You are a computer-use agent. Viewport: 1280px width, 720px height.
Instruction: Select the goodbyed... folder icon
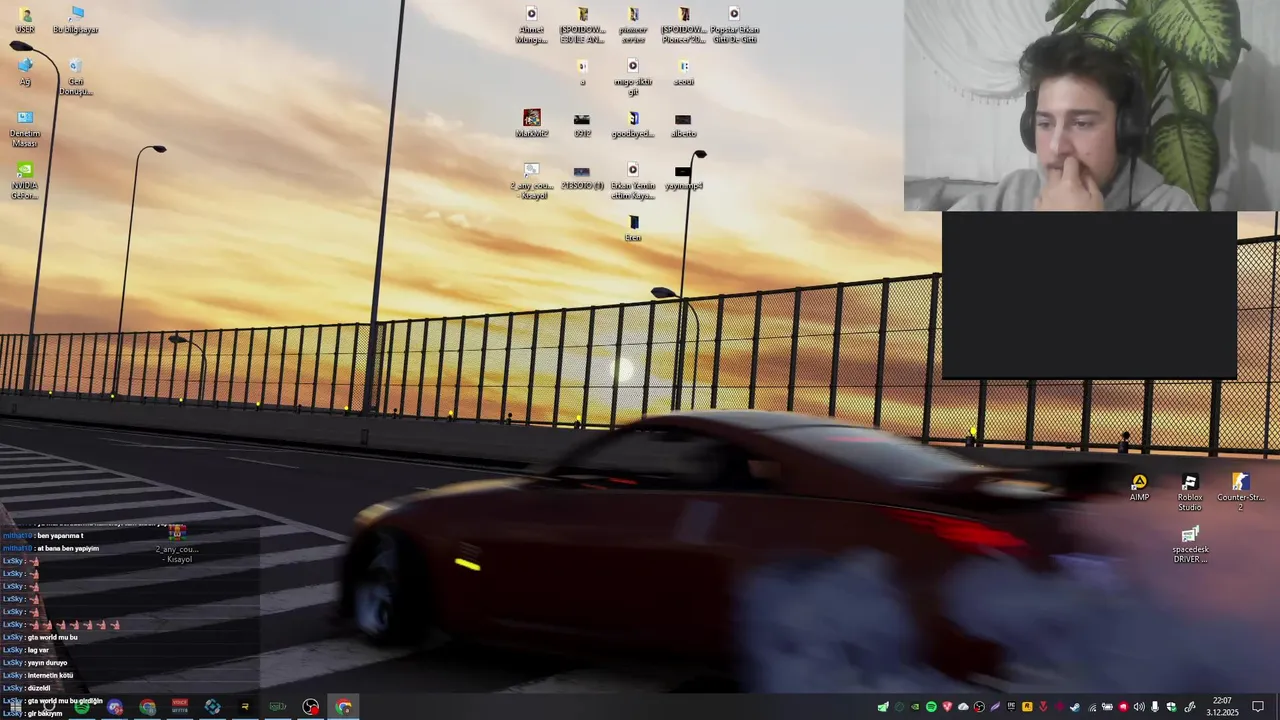point(633,124)
